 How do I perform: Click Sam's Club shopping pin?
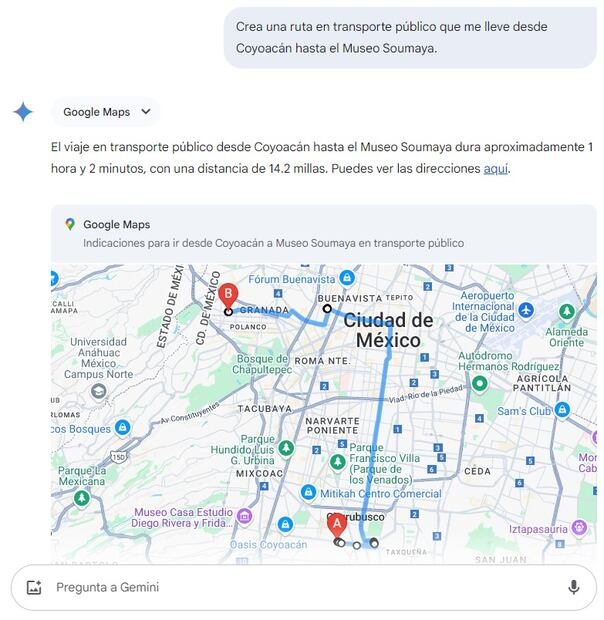coord(562,410)
